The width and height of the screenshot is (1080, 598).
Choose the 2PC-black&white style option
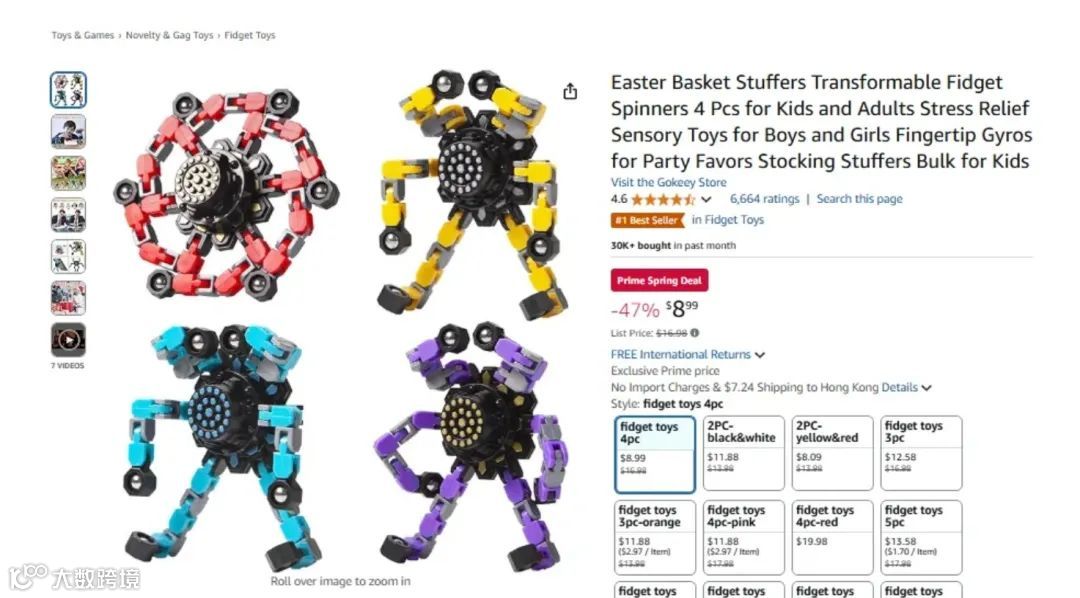point(743,453)
